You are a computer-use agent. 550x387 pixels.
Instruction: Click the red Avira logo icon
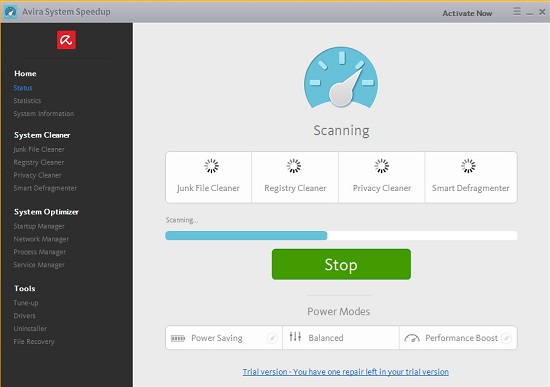click(x=66, y=40)
